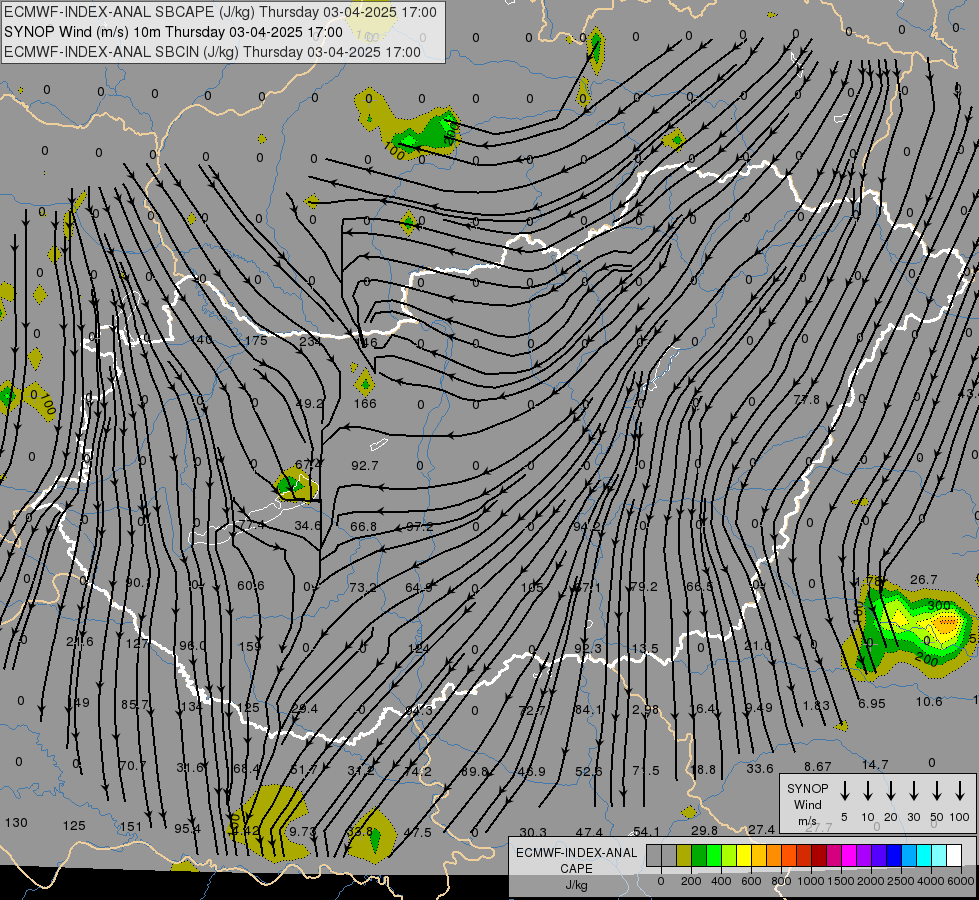
Task: Select the SBCIN title line in the header box
Action: pyautogui.click(x=212, y=52)
